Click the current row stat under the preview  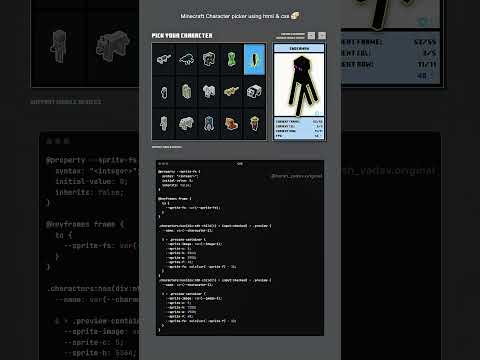tap(299, 131)
